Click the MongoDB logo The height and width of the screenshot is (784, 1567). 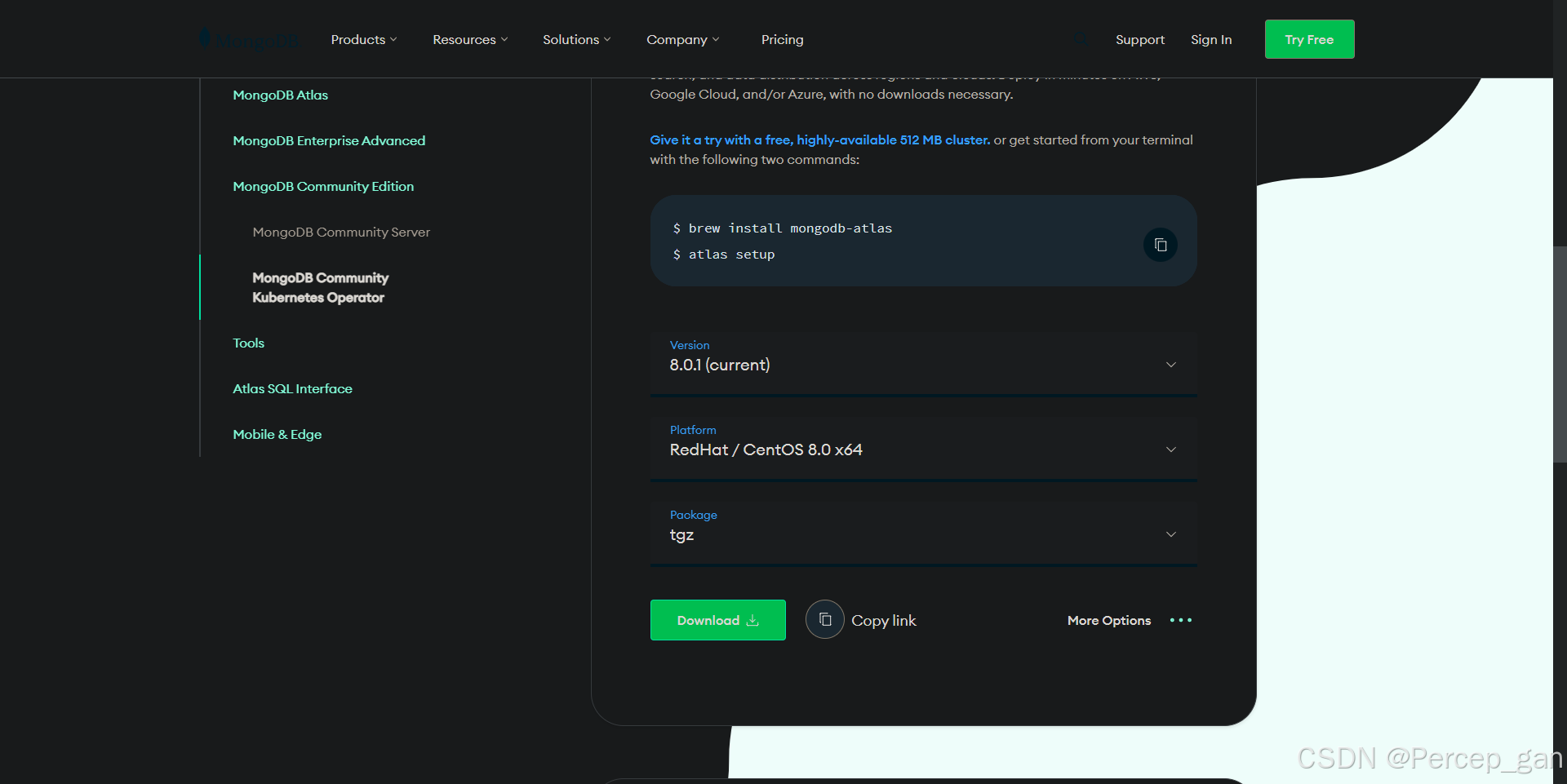250,39
